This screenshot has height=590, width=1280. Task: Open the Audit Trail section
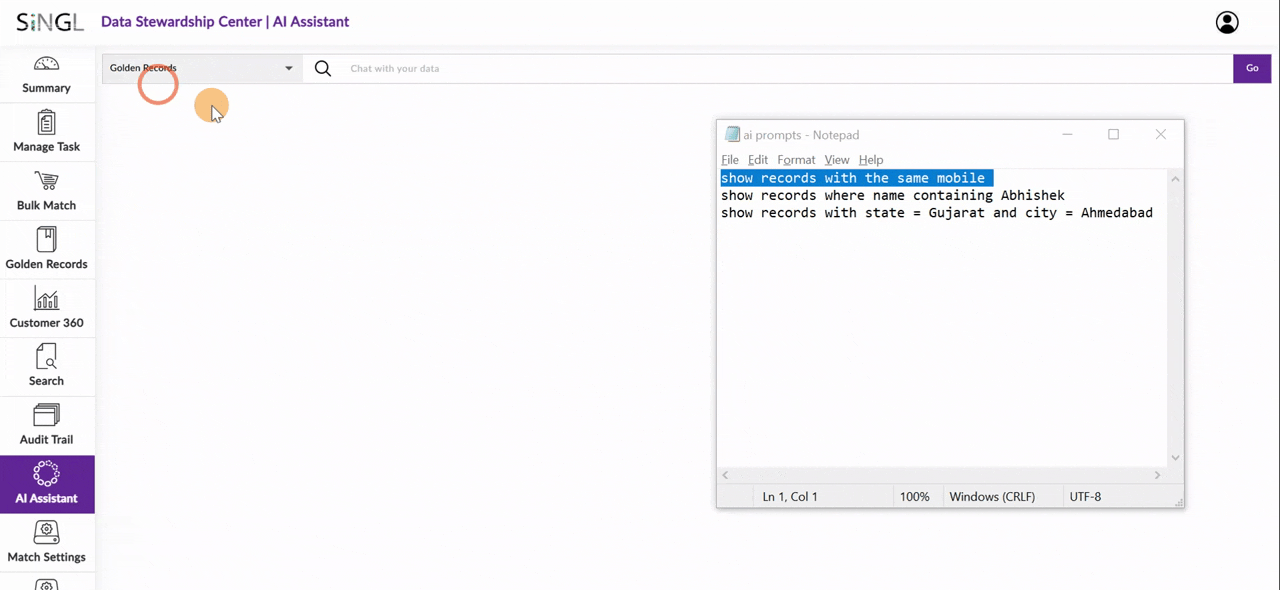click(46, 425)
